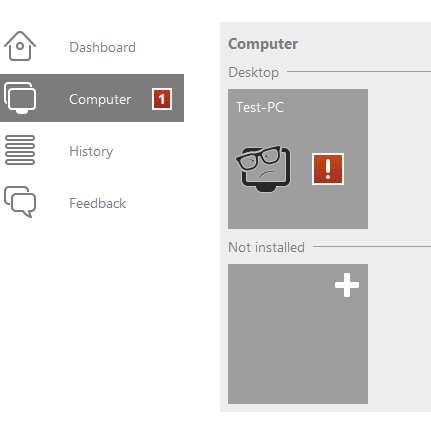Click the red notification badge showing 1

pos(162,99)
